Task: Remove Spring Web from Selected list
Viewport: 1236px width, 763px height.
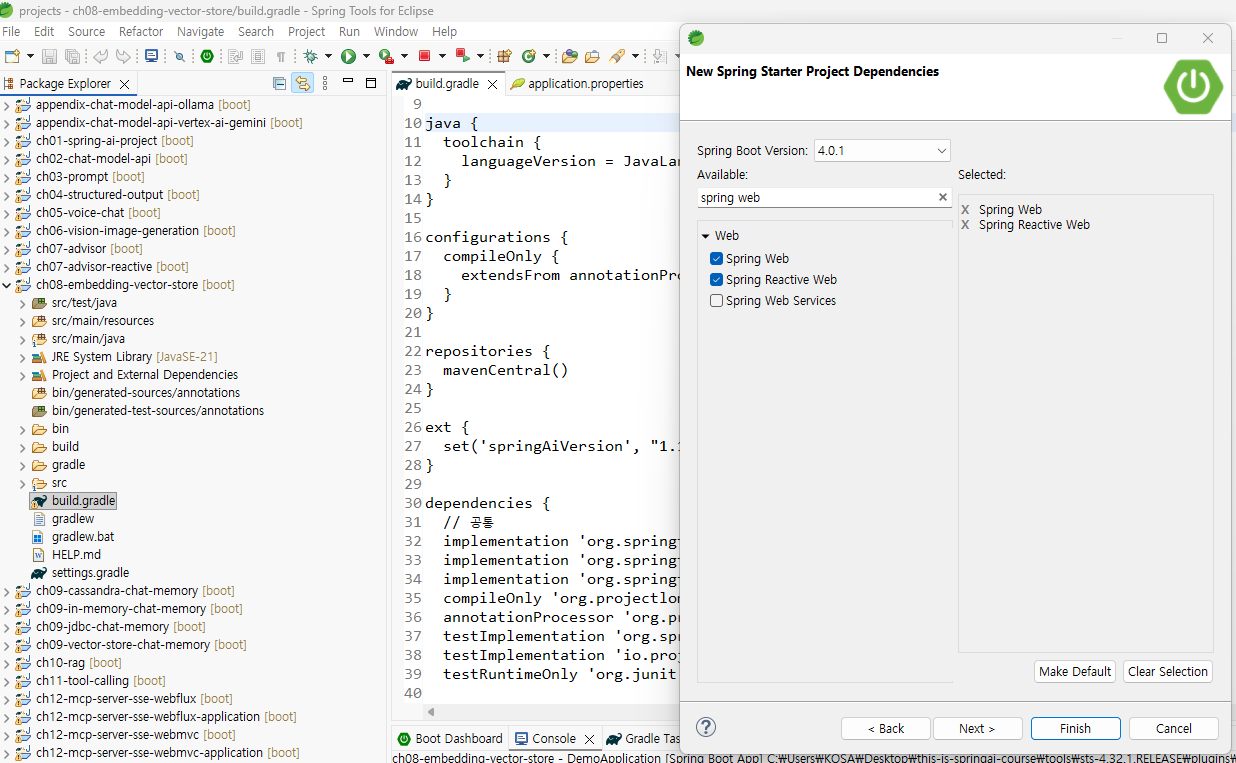Action: coord(965,210)
